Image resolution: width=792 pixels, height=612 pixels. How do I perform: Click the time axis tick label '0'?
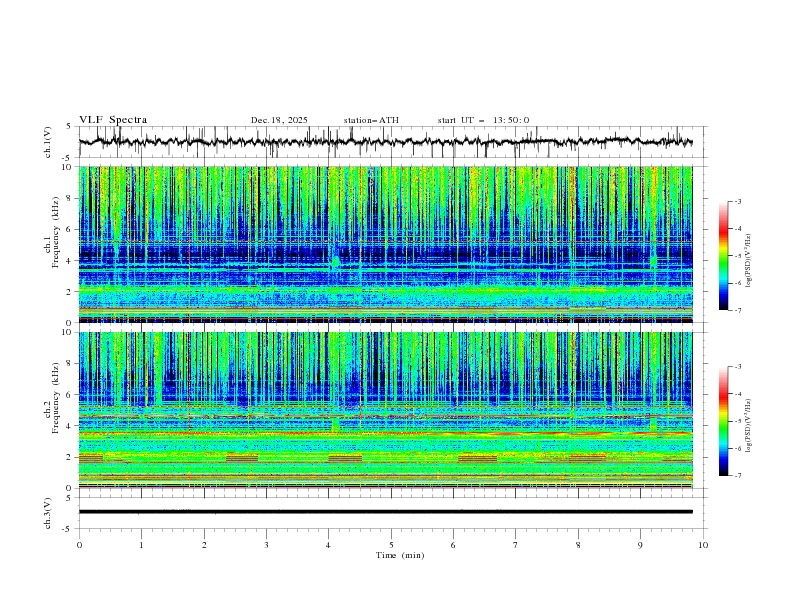(x=79, y=545)
